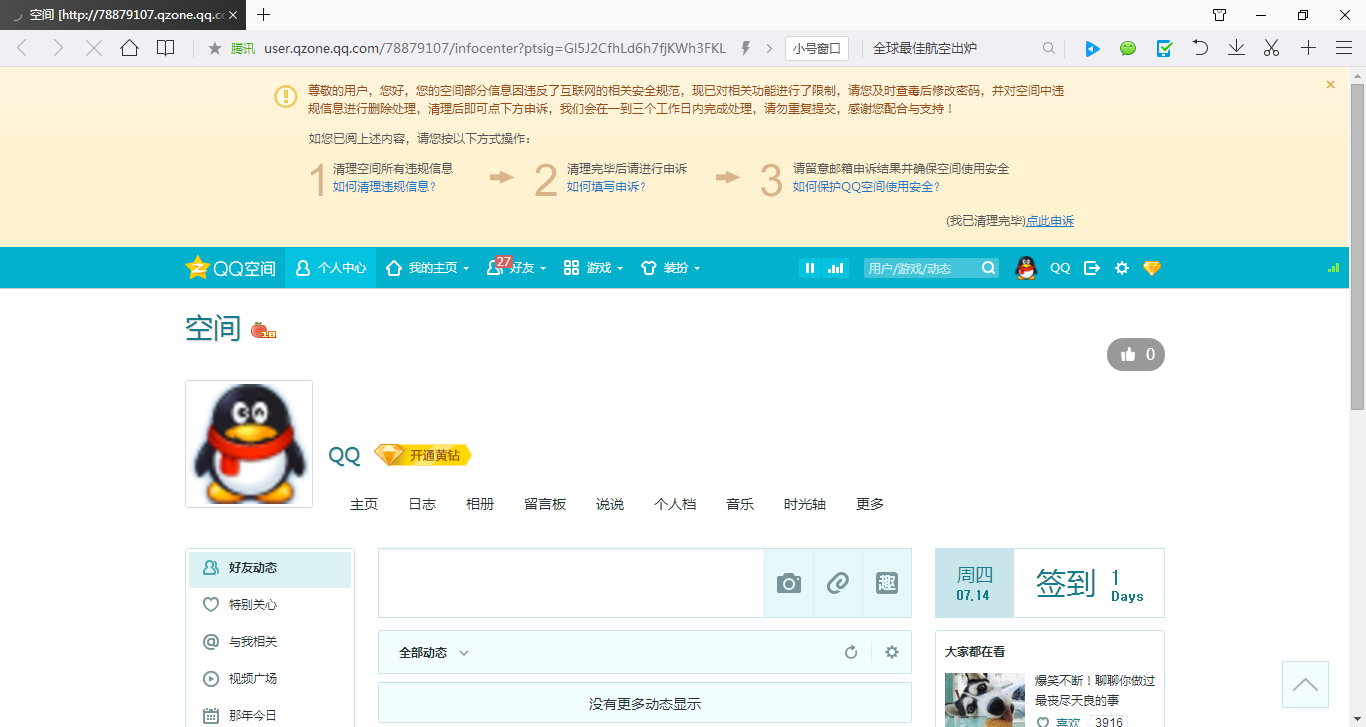The image size is (1366, 727).
Task: Click the penguin avatar in navigation bar
Action: pos(1026,268)
